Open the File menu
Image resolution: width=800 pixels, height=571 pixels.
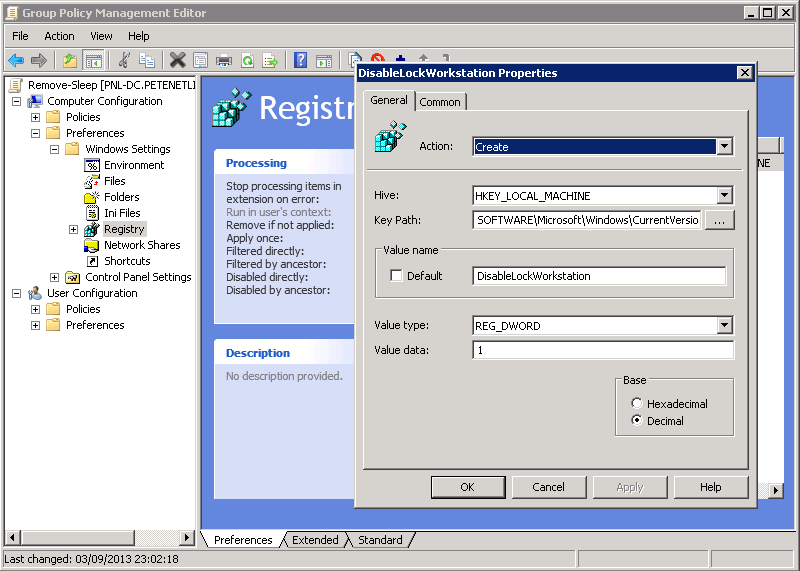[x=20, y=36]
